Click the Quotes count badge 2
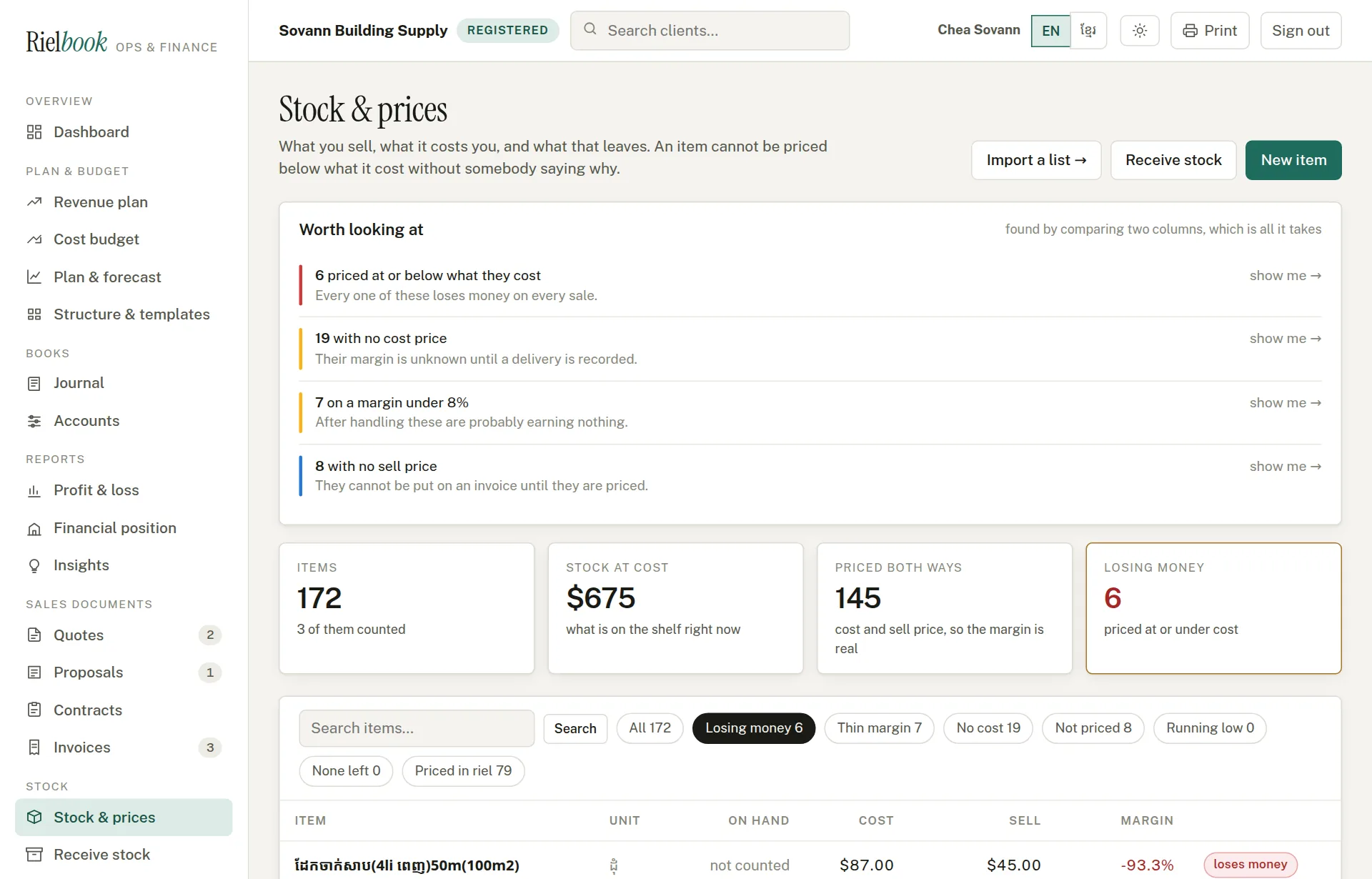 [210, 635]
